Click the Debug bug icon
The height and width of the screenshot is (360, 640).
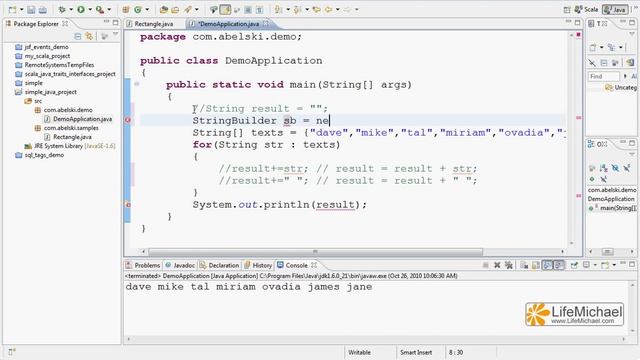coord(62,9)
